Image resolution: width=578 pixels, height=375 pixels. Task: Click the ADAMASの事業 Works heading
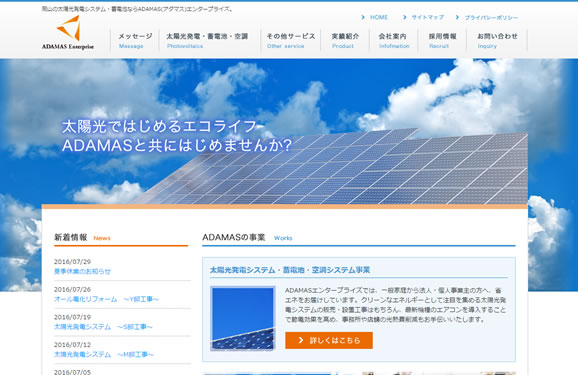tap(247, 237)
